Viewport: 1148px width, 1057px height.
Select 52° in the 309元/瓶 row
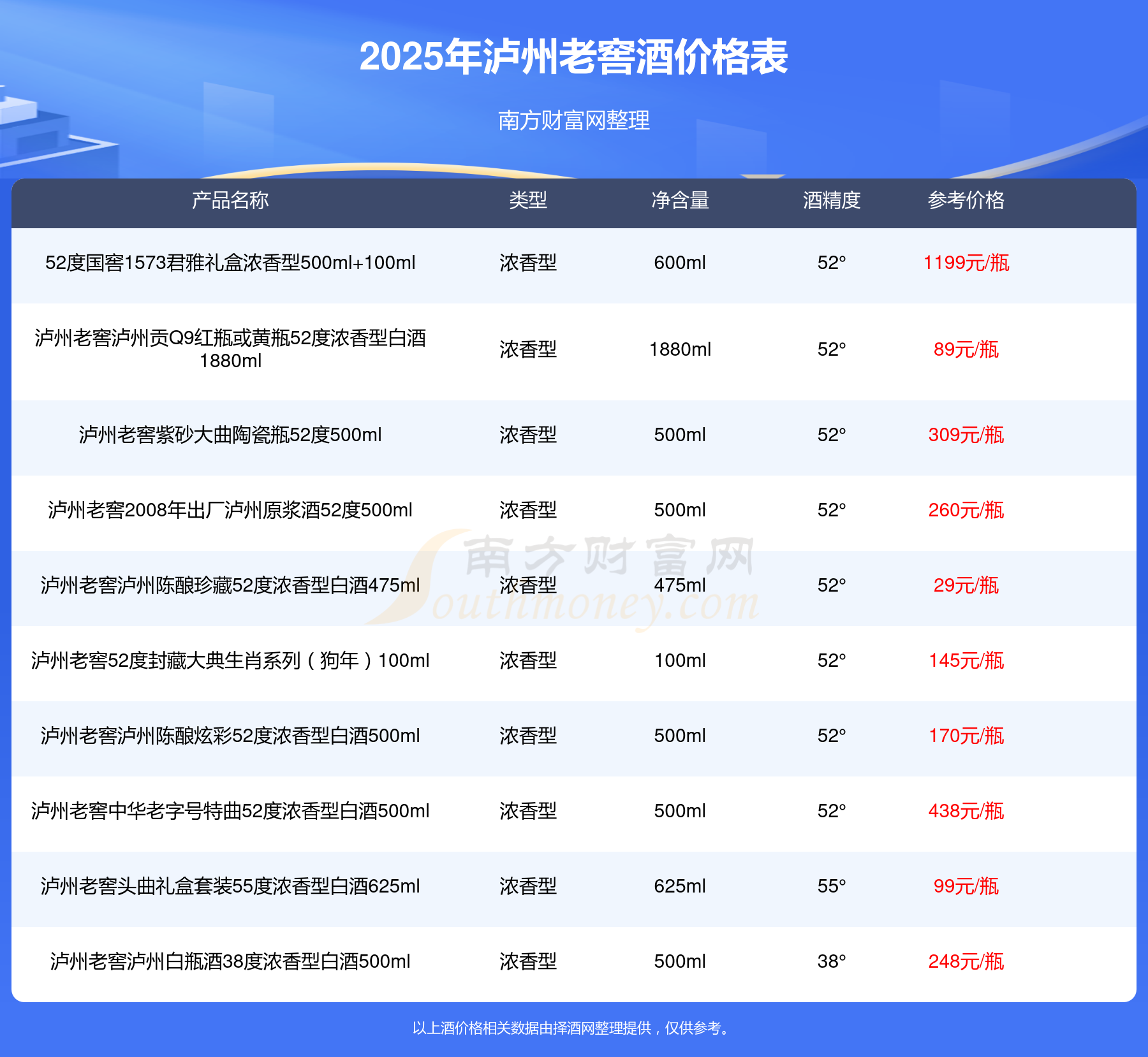point(832,435)
